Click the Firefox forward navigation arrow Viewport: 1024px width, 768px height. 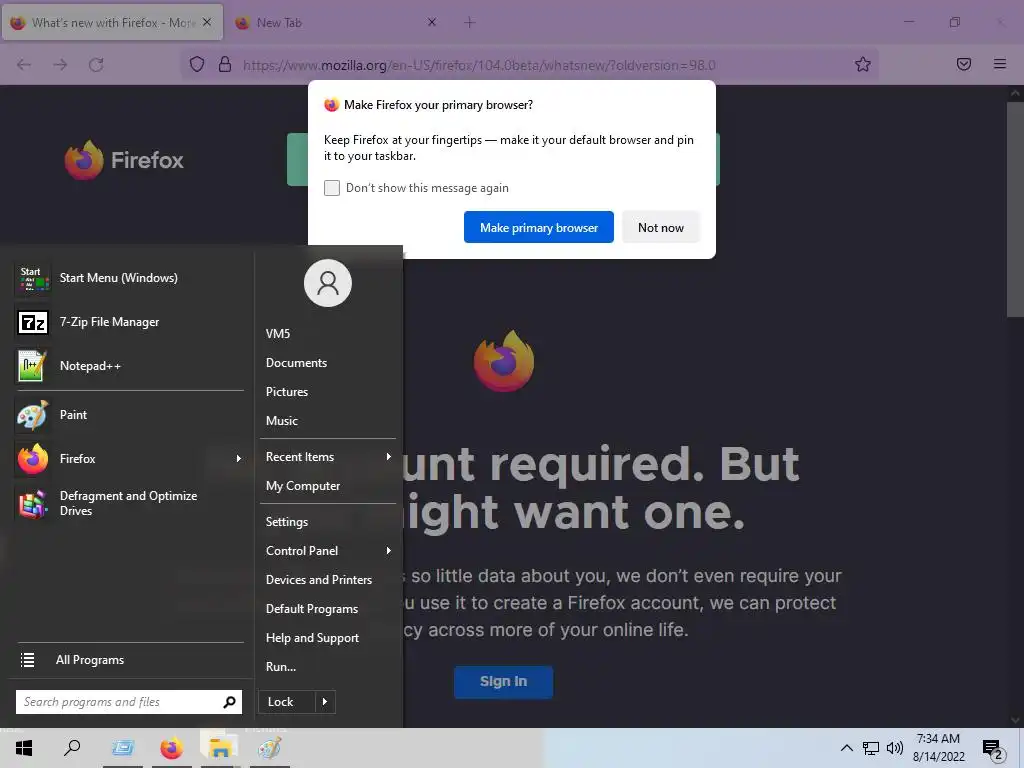[x=60, y=65]
